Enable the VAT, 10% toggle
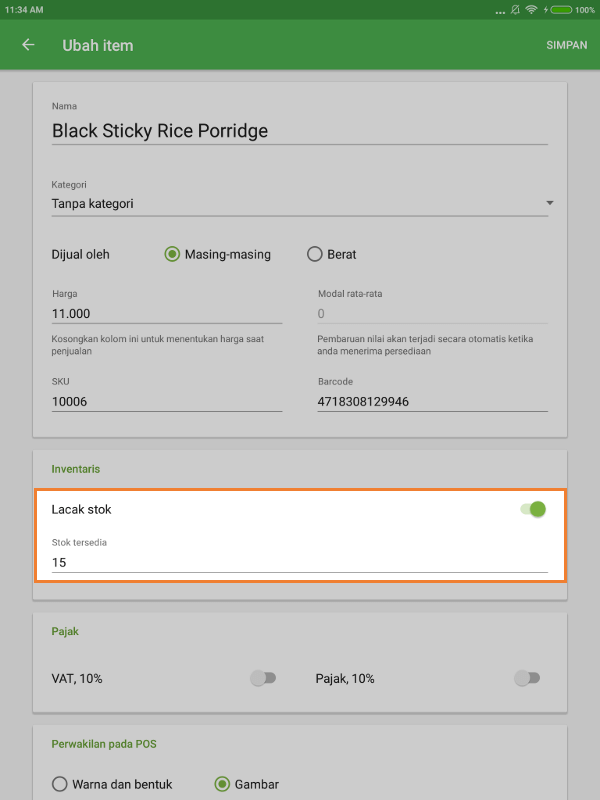600x800 pixels. [x=262, y=678]
